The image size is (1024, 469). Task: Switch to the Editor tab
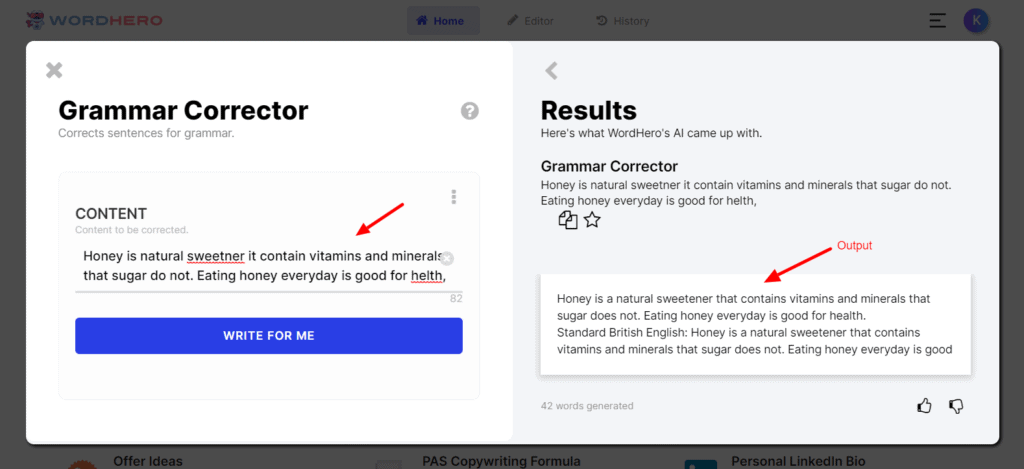[x=531, y=21]
